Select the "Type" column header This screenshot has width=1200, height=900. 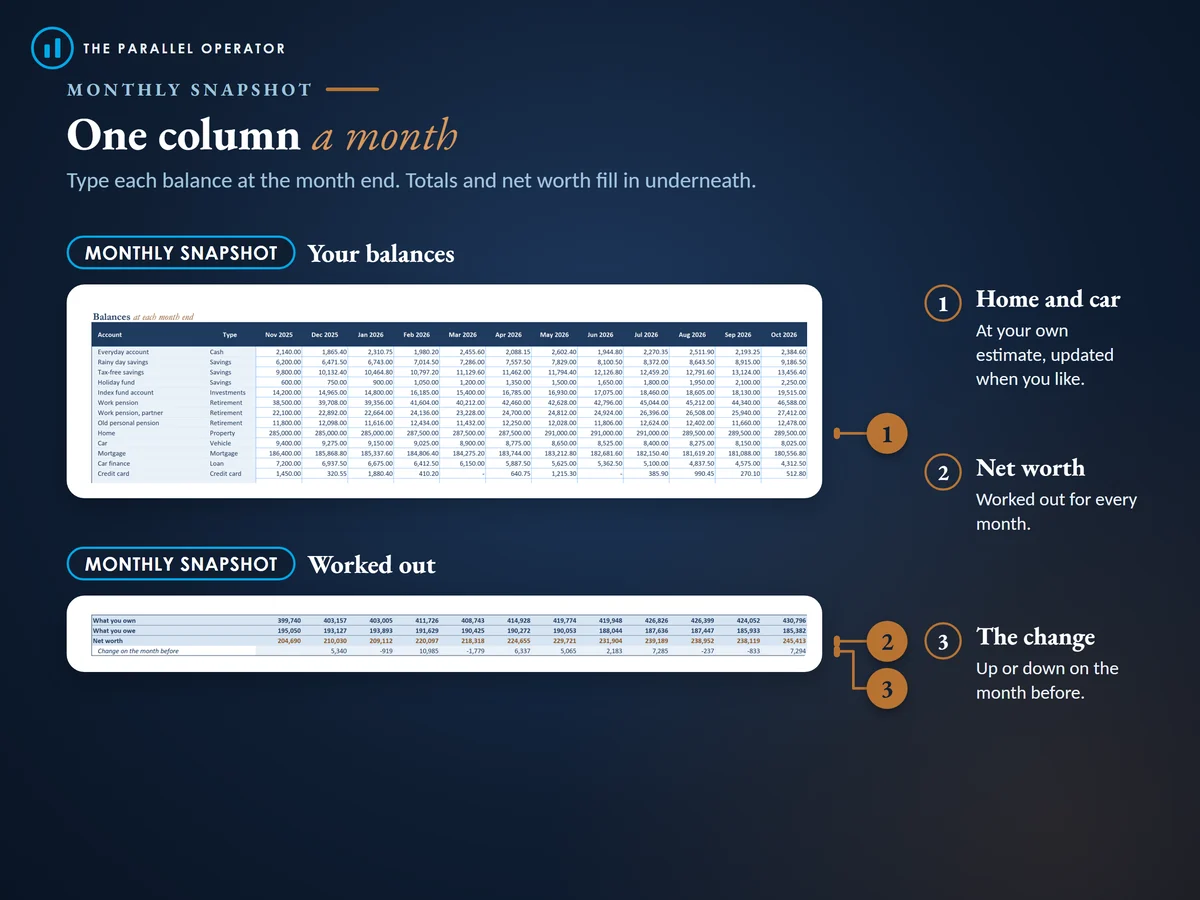point(230,335)
